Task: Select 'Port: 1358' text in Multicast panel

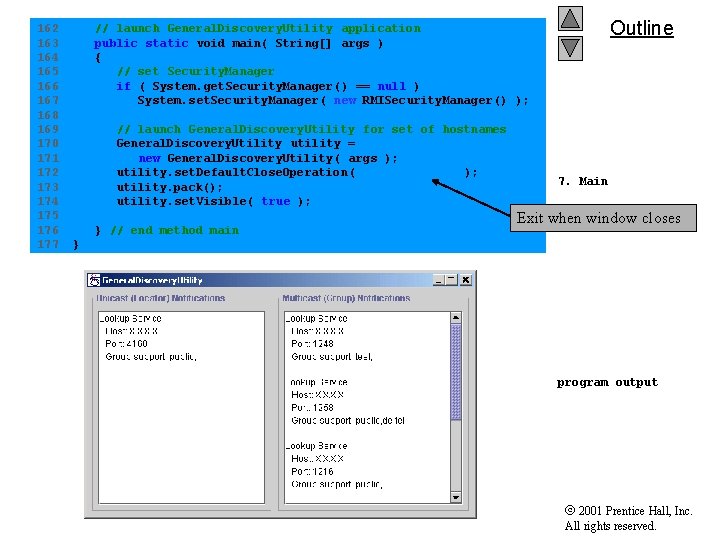Action: pos(312,407)
